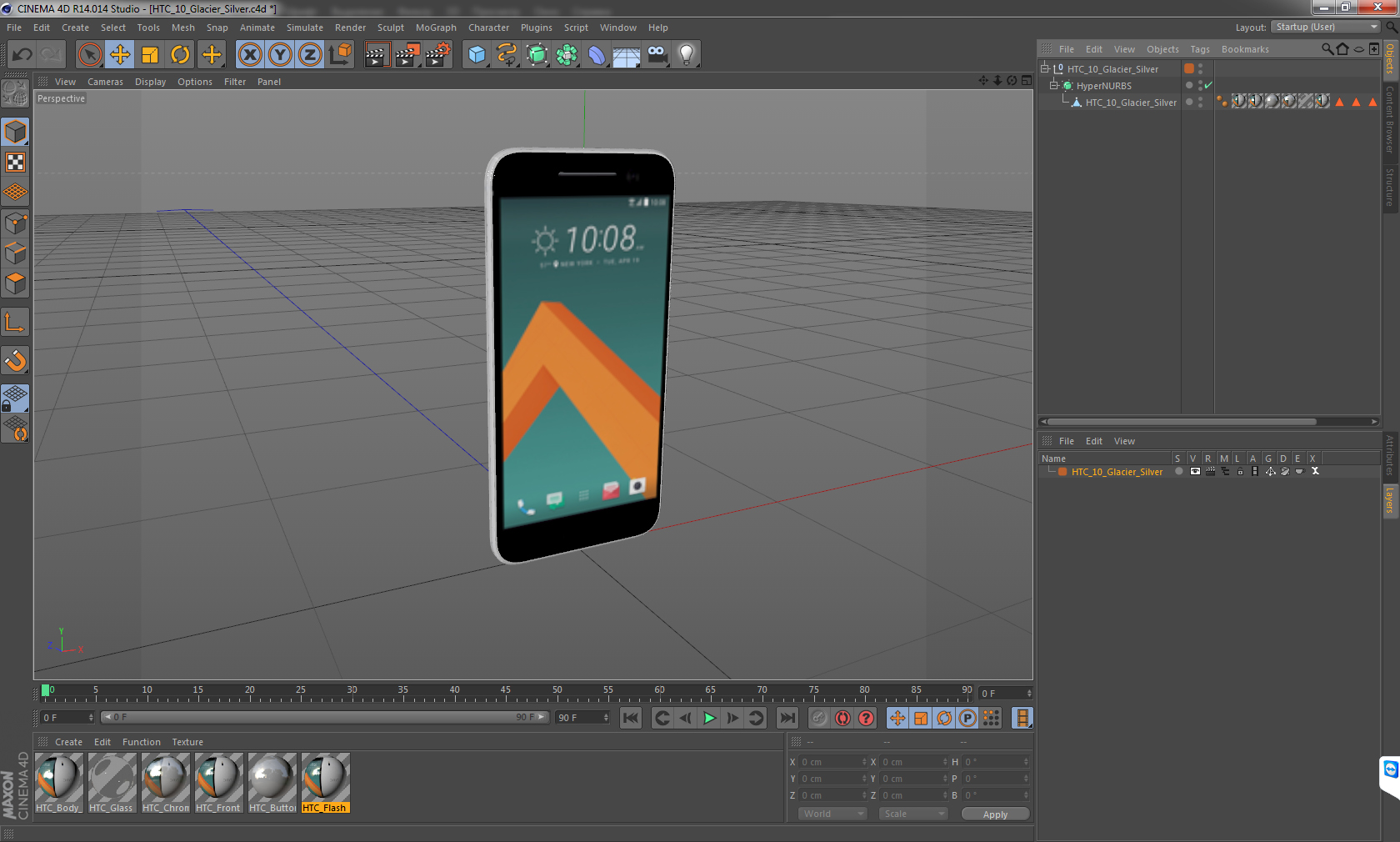Viewport: 1400px width, 842px height.
Task: Enable Snap magnet icon
Action: (15, 360)
